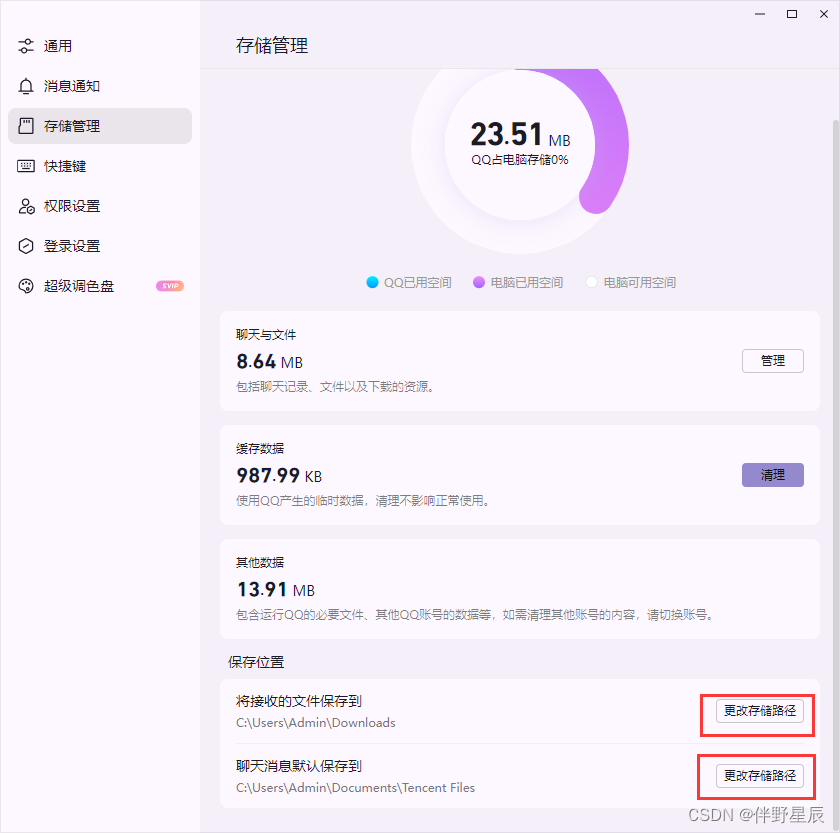840x833 pixels.
Task: Click the 缓存数据 card title
Action: click(x=260, y=448)
